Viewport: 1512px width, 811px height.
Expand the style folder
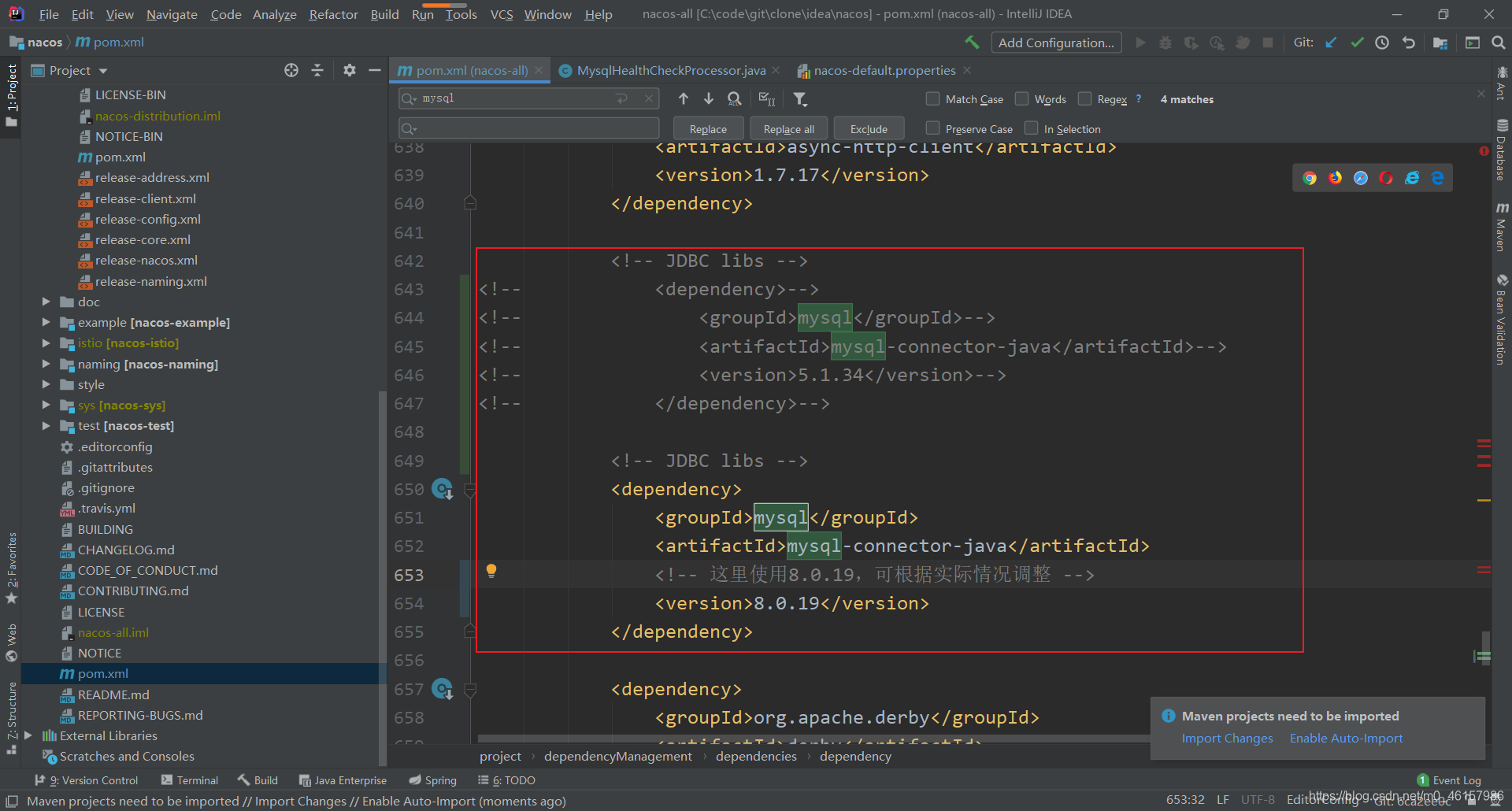click(46, 384)
